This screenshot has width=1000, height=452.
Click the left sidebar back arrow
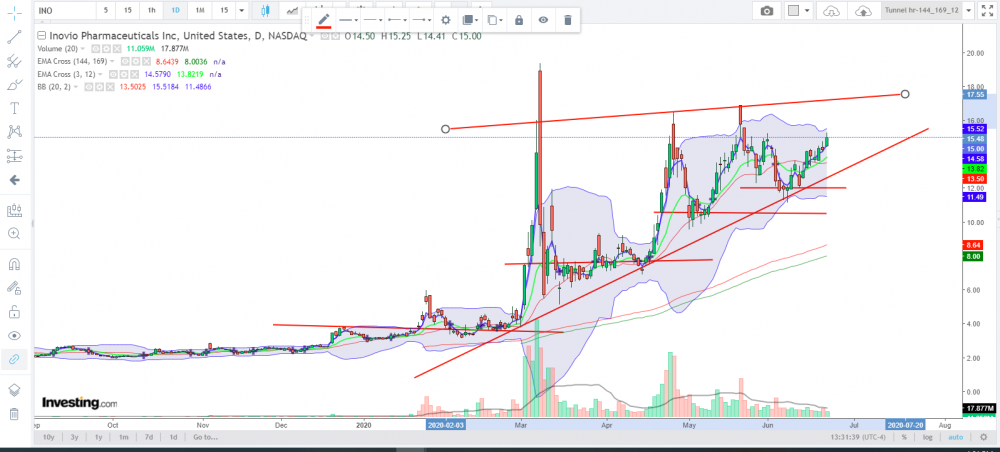tap(13, 180)
